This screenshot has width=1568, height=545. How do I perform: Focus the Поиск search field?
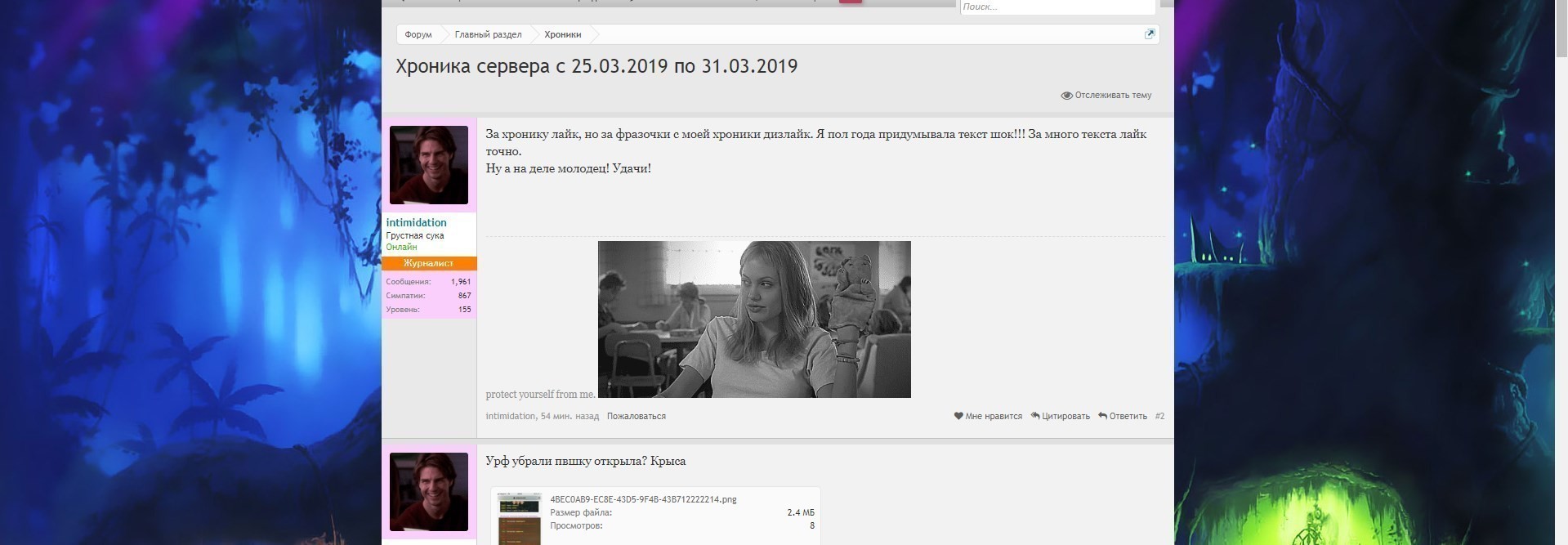1057,7
